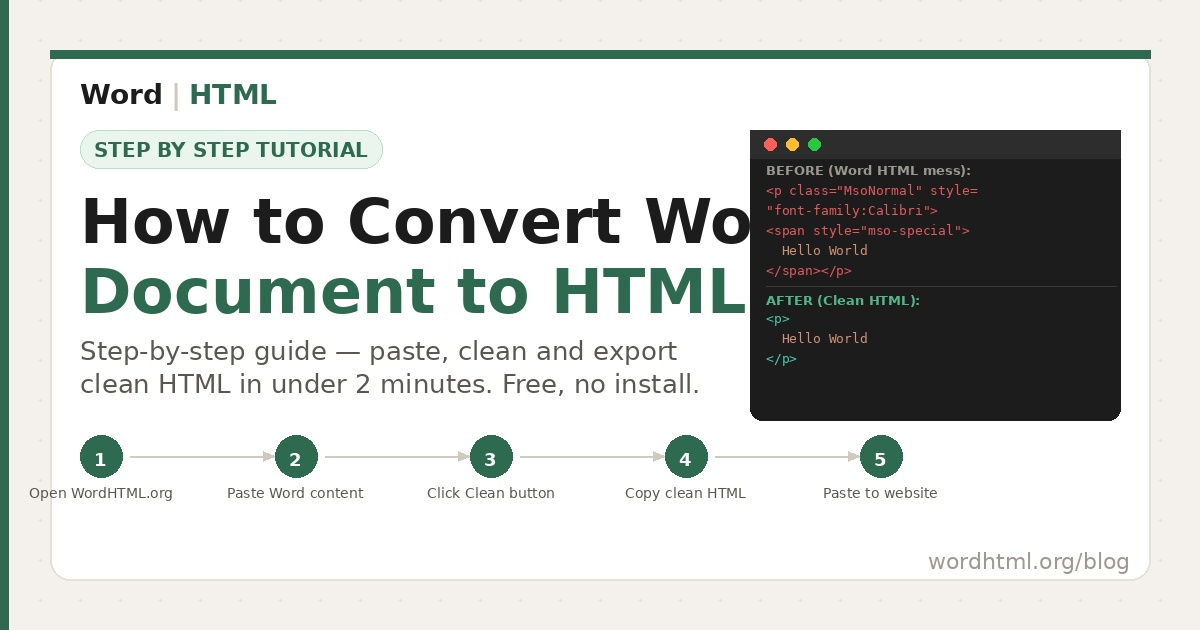
Task: Select the green traffic light color dot
Action: tap(814, 144)
